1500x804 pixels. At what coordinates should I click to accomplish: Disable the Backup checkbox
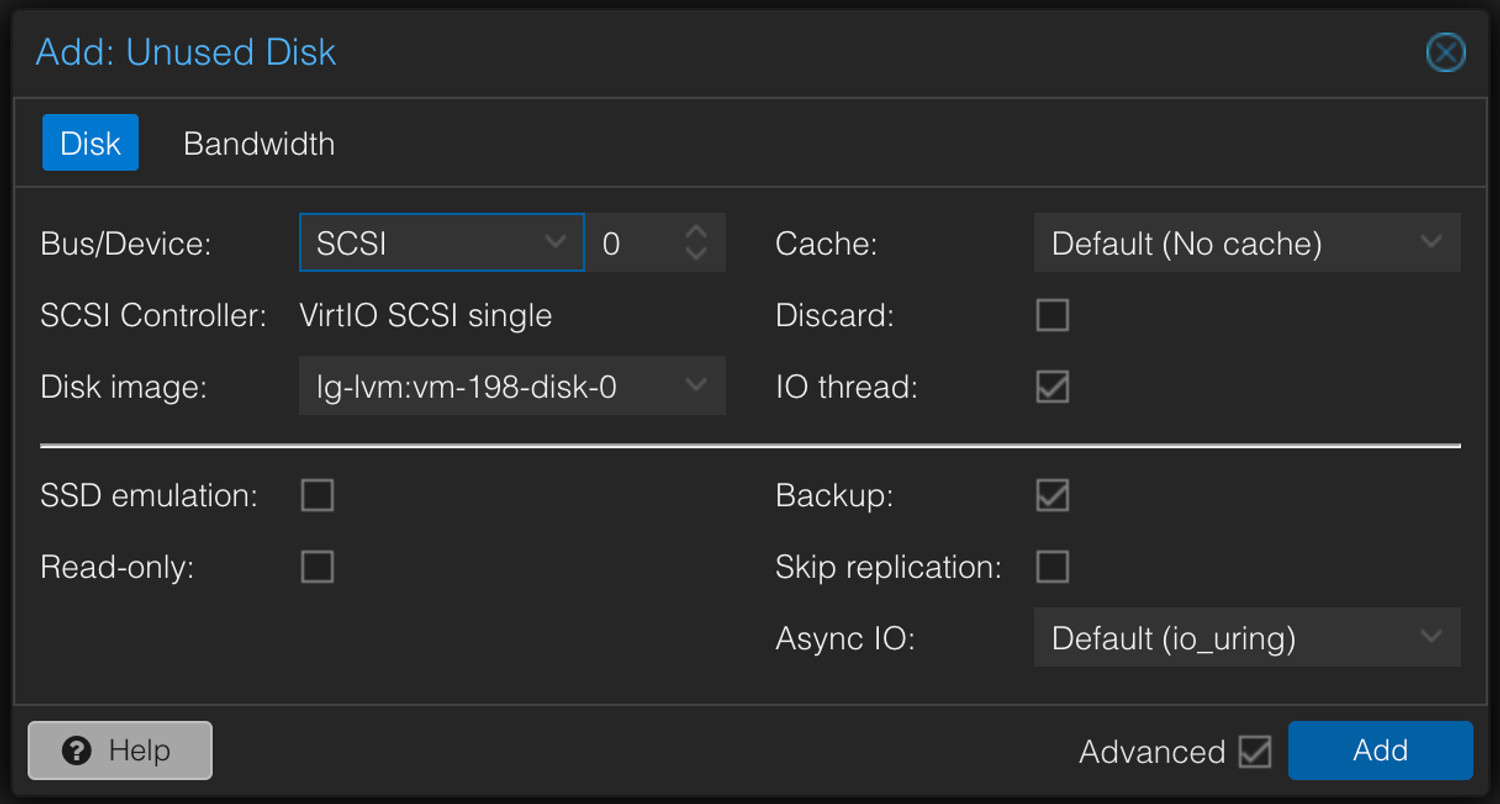[x=1052, y=496]
